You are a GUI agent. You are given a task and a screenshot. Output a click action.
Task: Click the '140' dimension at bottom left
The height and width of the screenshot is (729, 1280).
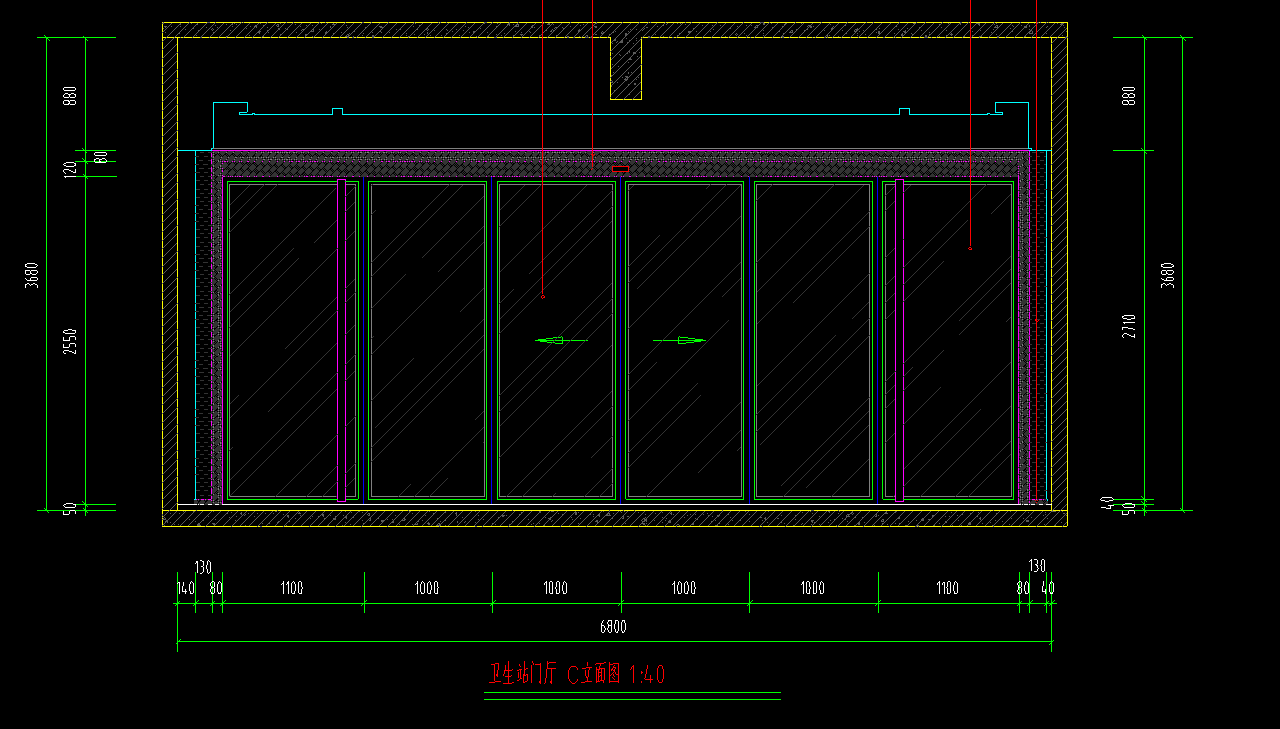point(186,588)
